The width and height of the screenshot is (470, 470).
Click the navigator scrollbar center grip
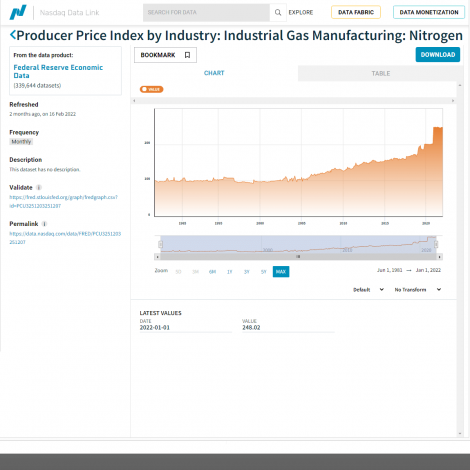[x=298, y=257]
